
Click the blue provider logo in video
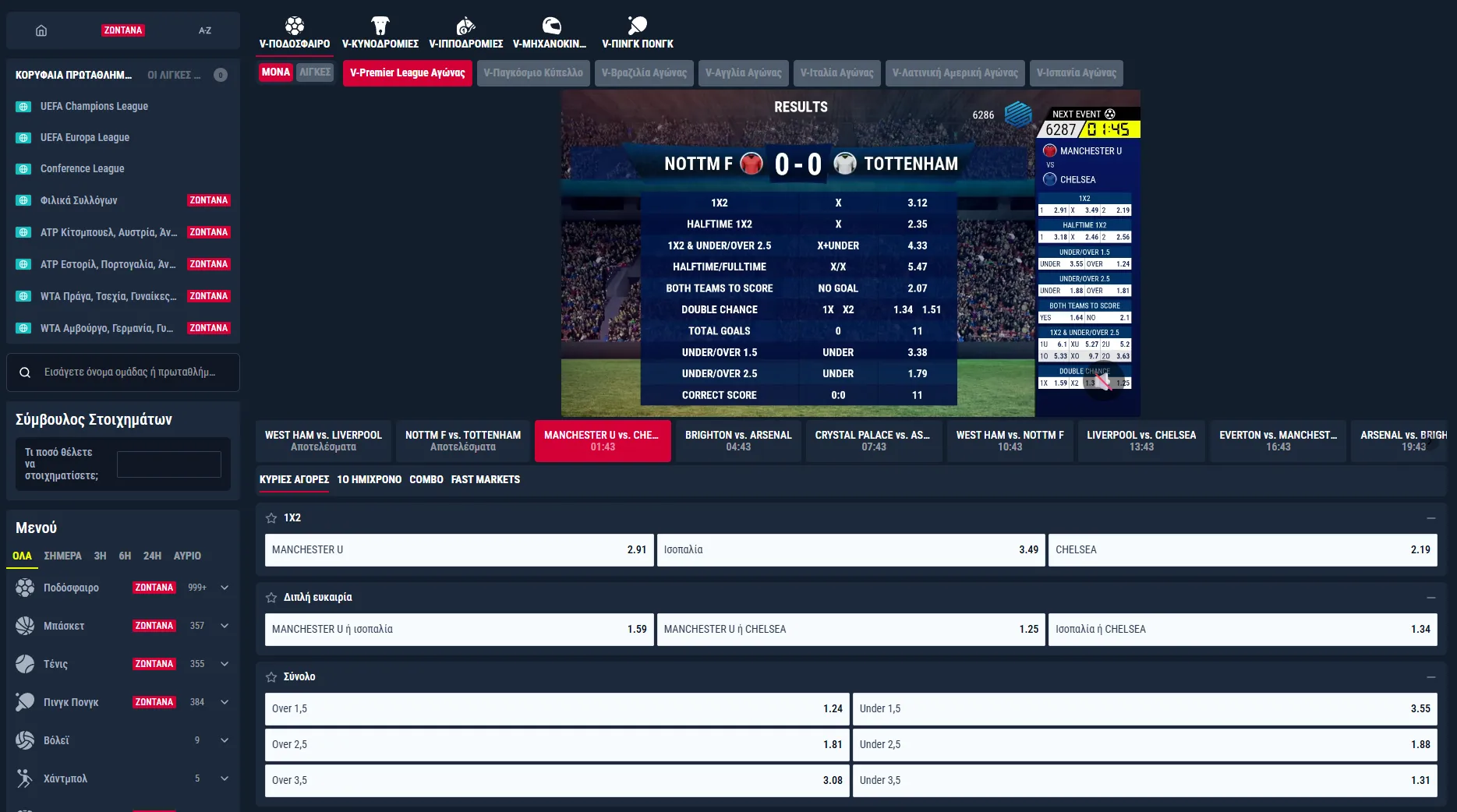pos(1018,115)
